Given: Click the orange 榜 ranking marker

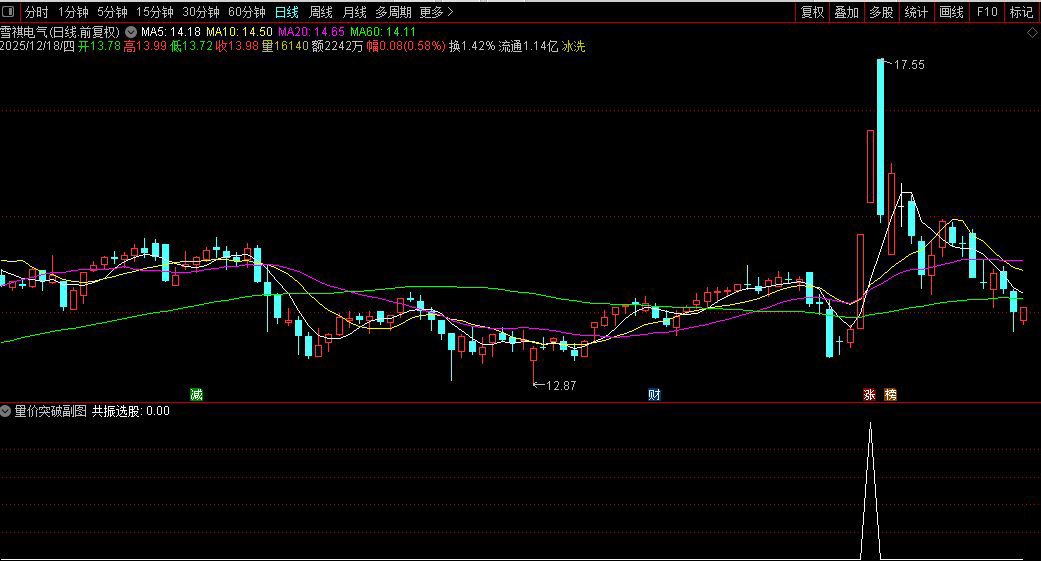Looking at the screenshot, I should pyautogui.click(x=891, y=394).
